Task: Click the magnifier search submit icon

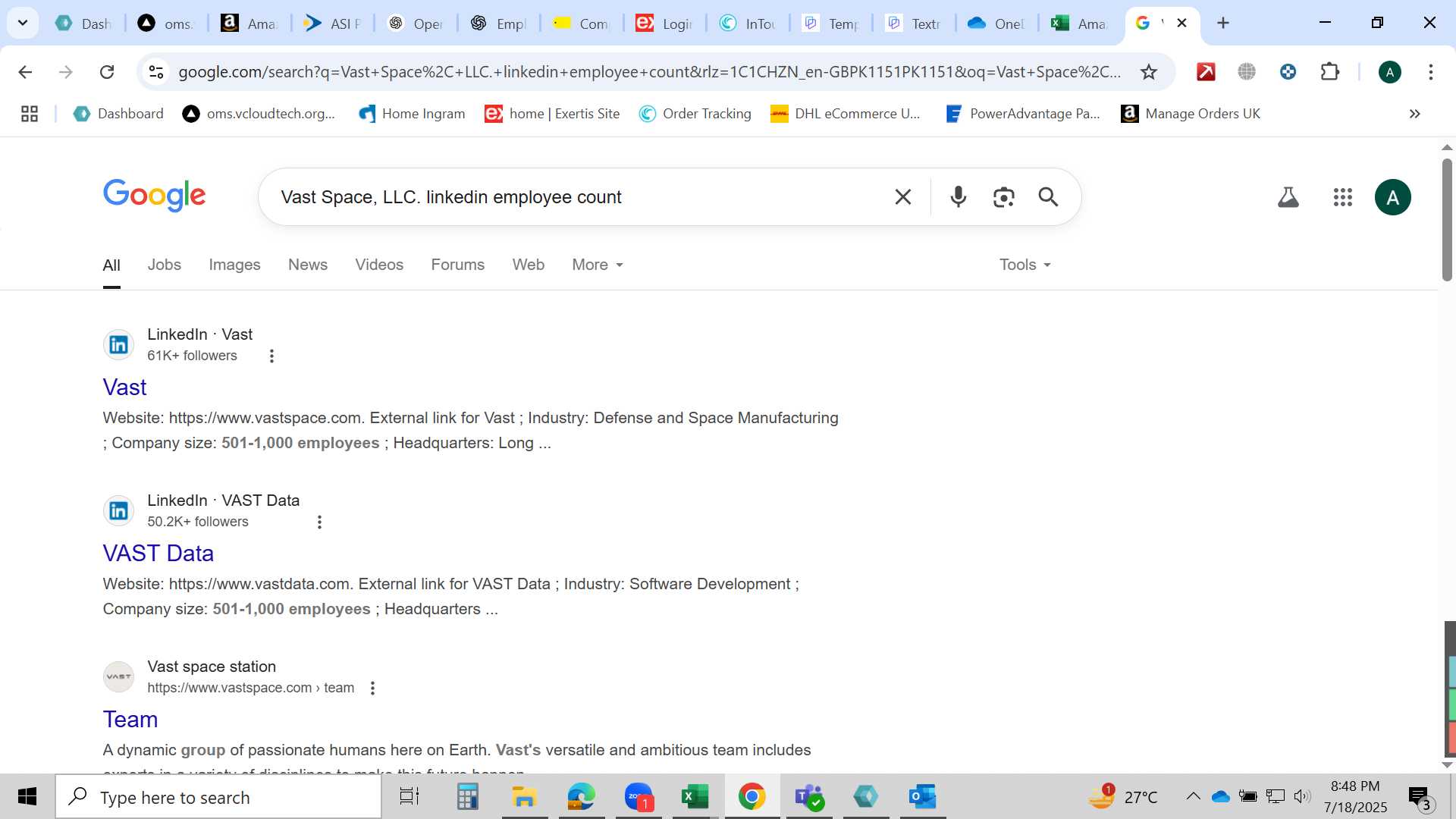Action: tap(1048, 197)
